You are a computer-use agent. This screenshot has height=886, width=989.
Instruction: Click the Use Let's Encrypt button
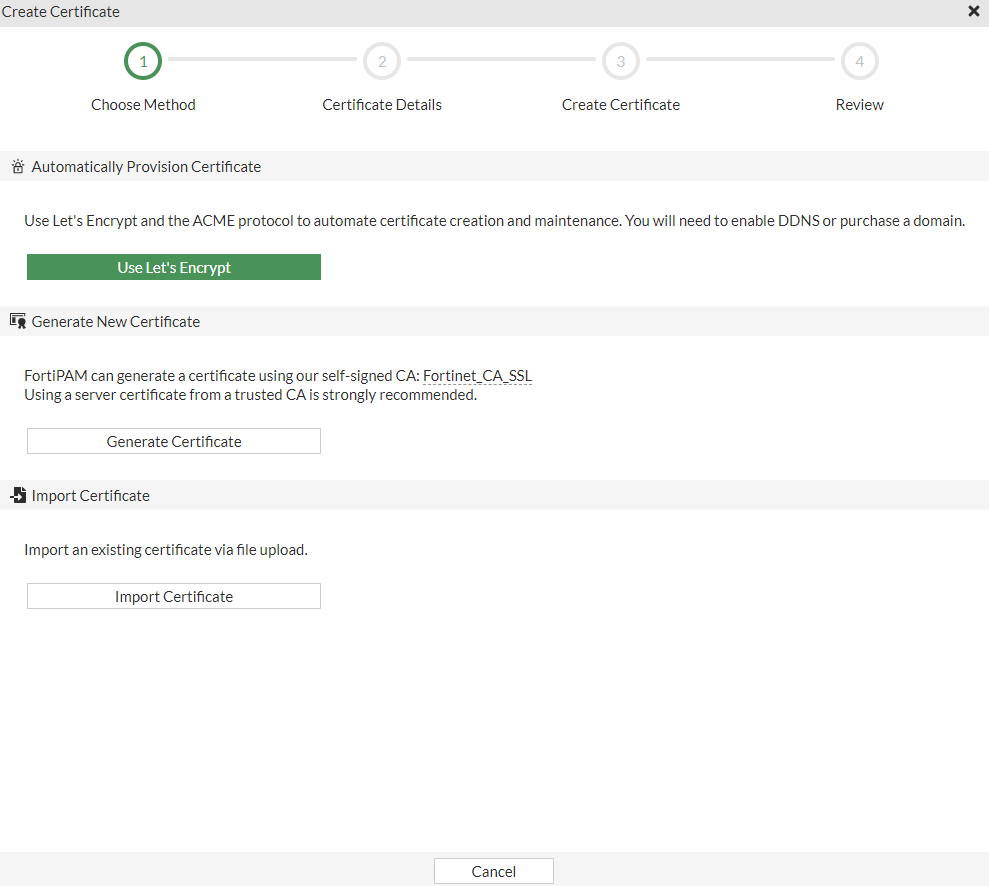(x=174, y=267)
